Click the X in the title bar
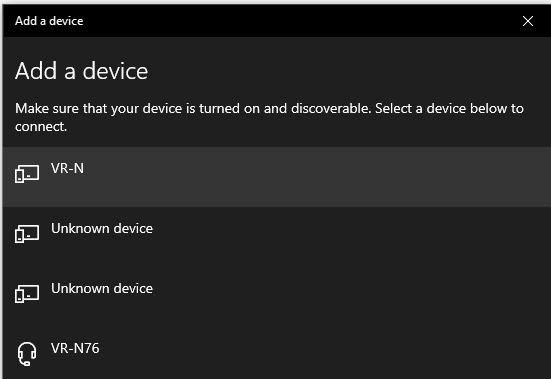The image size is (551, 379). click(527, 21)
